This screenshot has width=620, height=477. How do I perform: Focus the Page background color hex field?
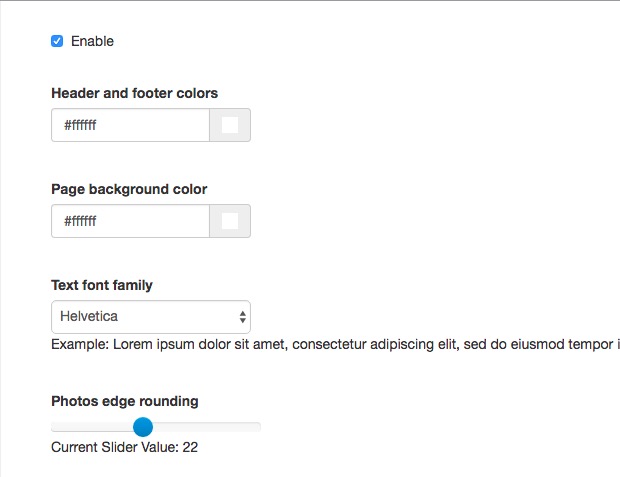(x=130, y=221)
